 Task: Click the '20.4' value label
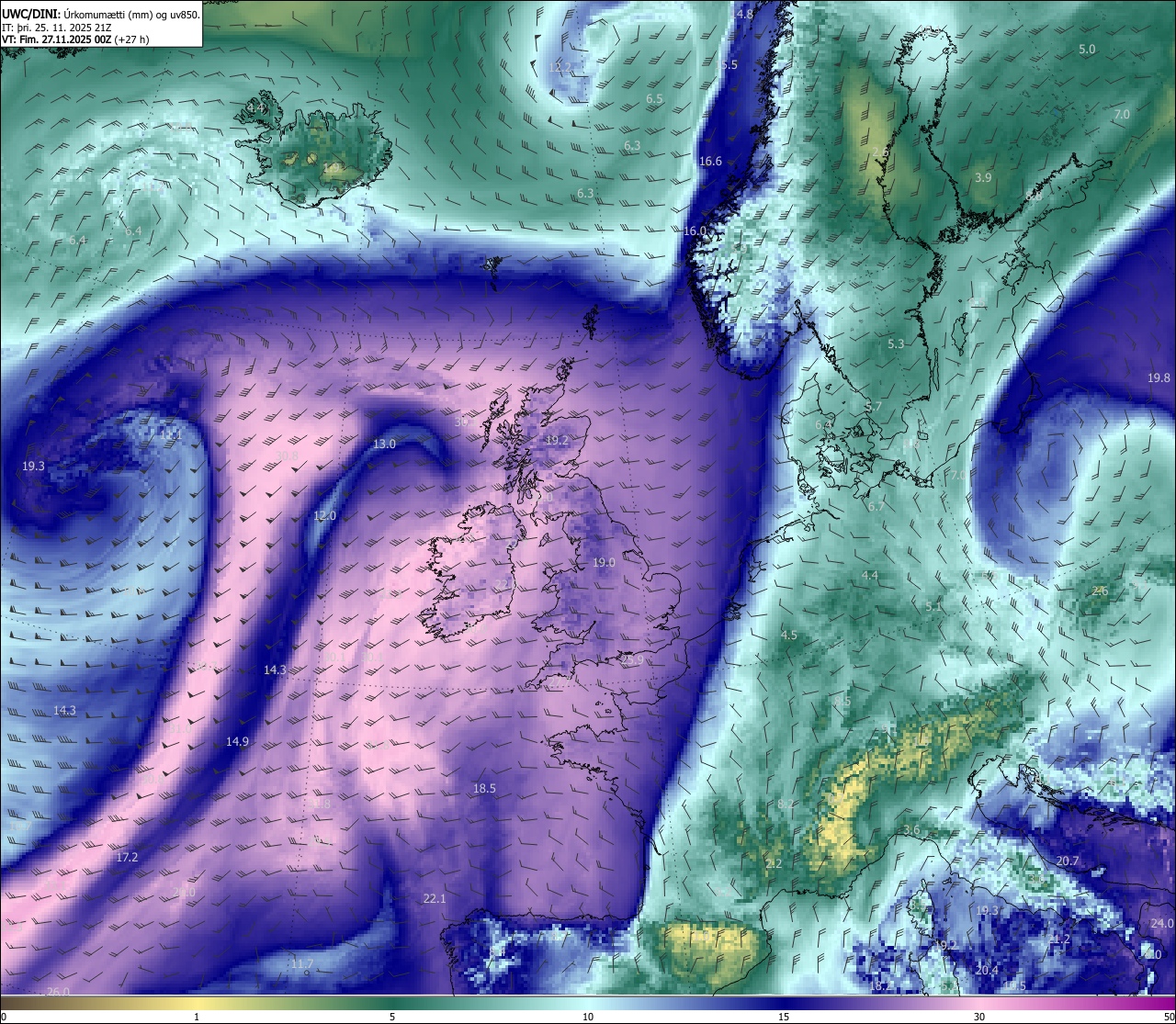986,970
